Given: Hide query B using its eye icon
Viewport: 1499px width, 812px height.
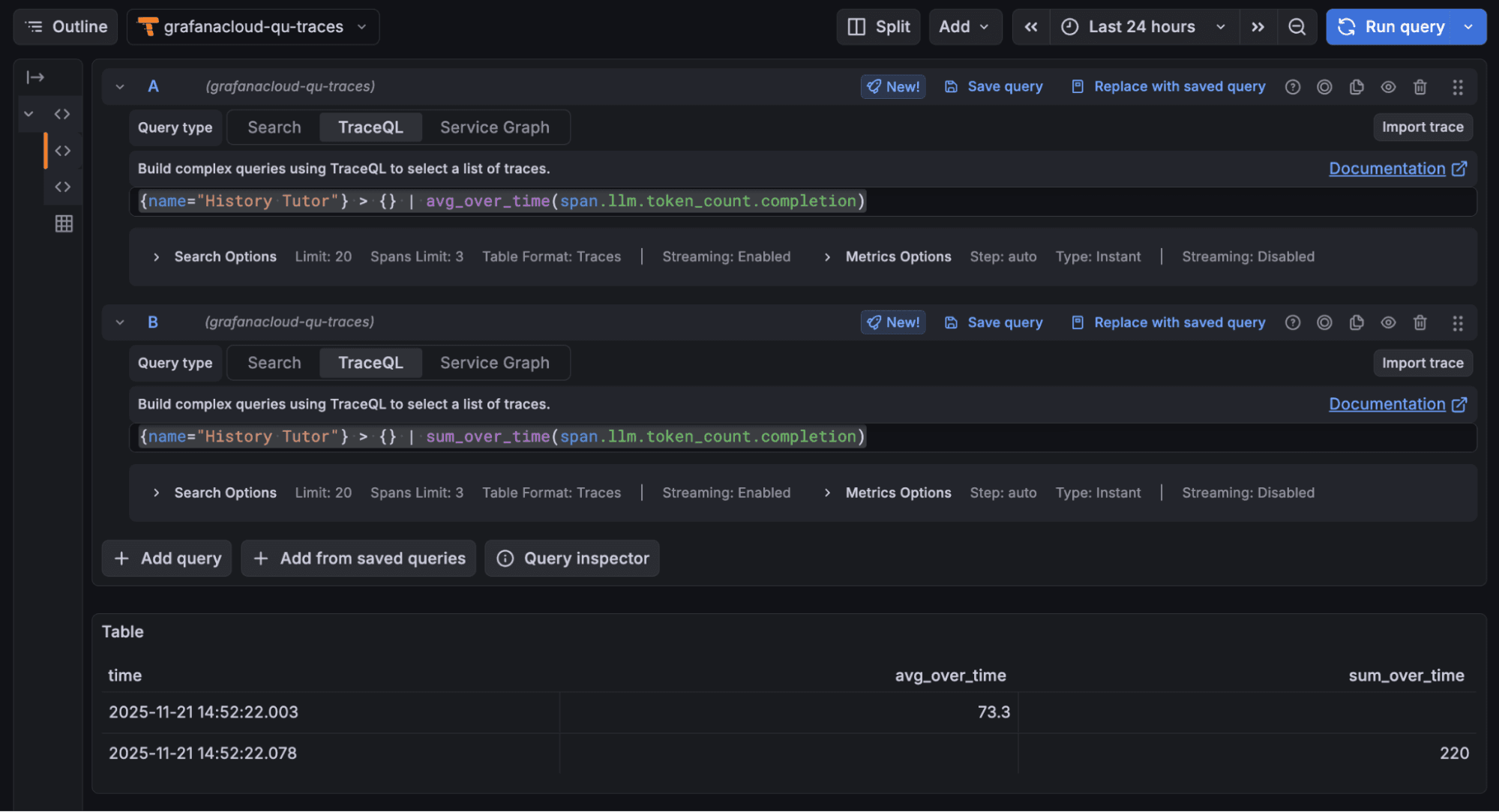Looking at the screenshot, I should click(1388, 322).
